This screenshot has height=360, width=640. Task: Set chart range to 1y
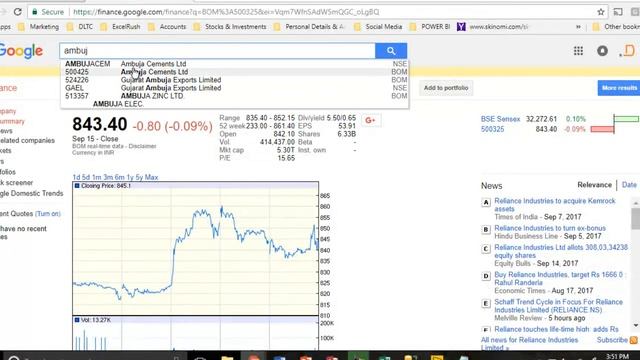tap(130, 177)
